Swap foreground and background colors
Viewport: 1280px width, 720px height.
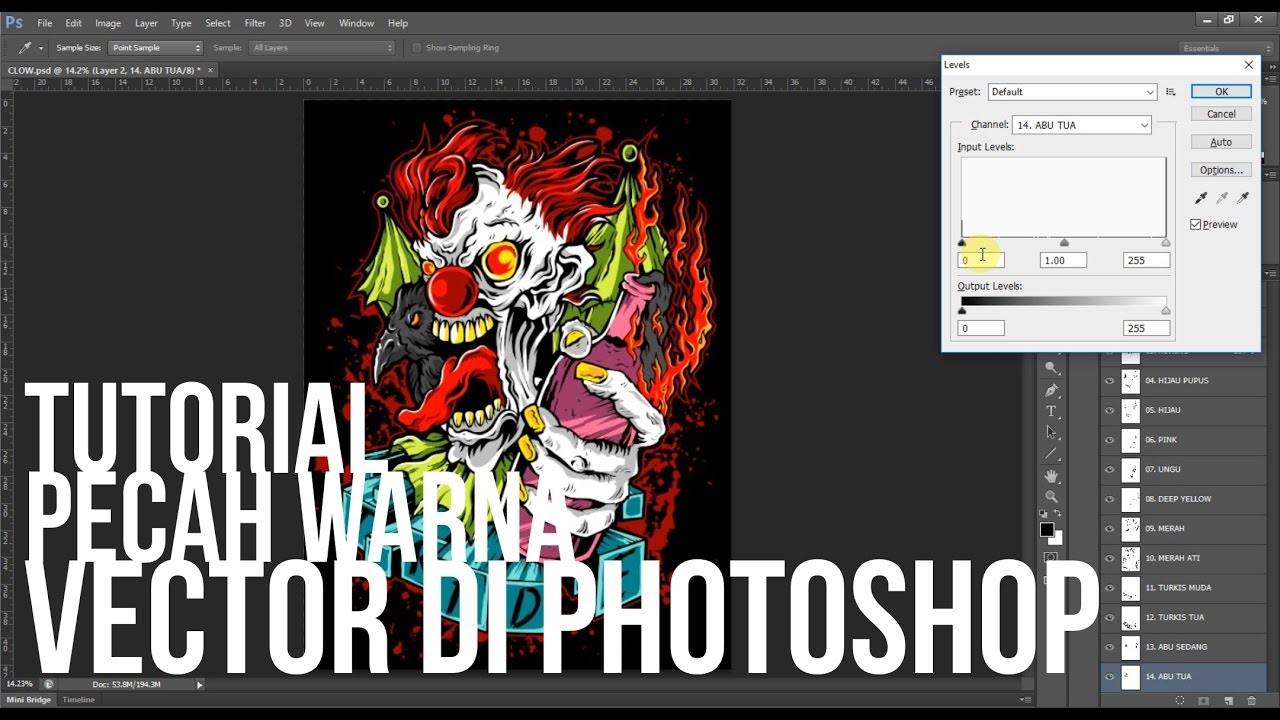click(1058, 513)
